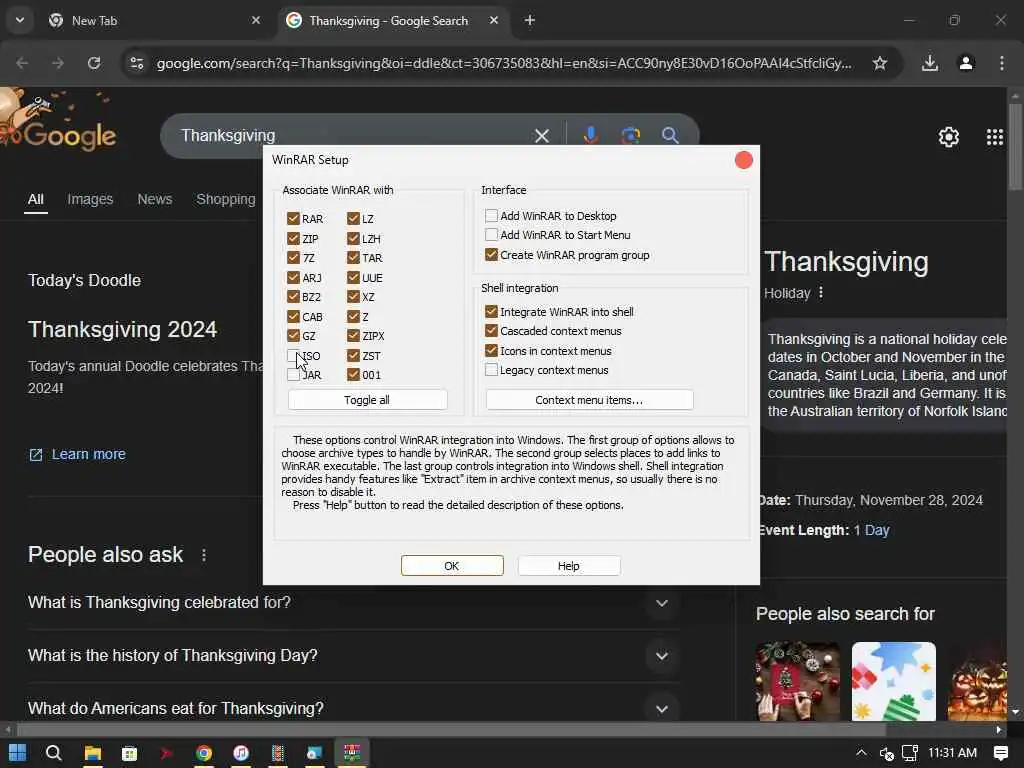This screenshot has height=768, width=1024.
Task: Open File Explorer from taskbar
Action: pyautogui.click(x=93, y=753)
